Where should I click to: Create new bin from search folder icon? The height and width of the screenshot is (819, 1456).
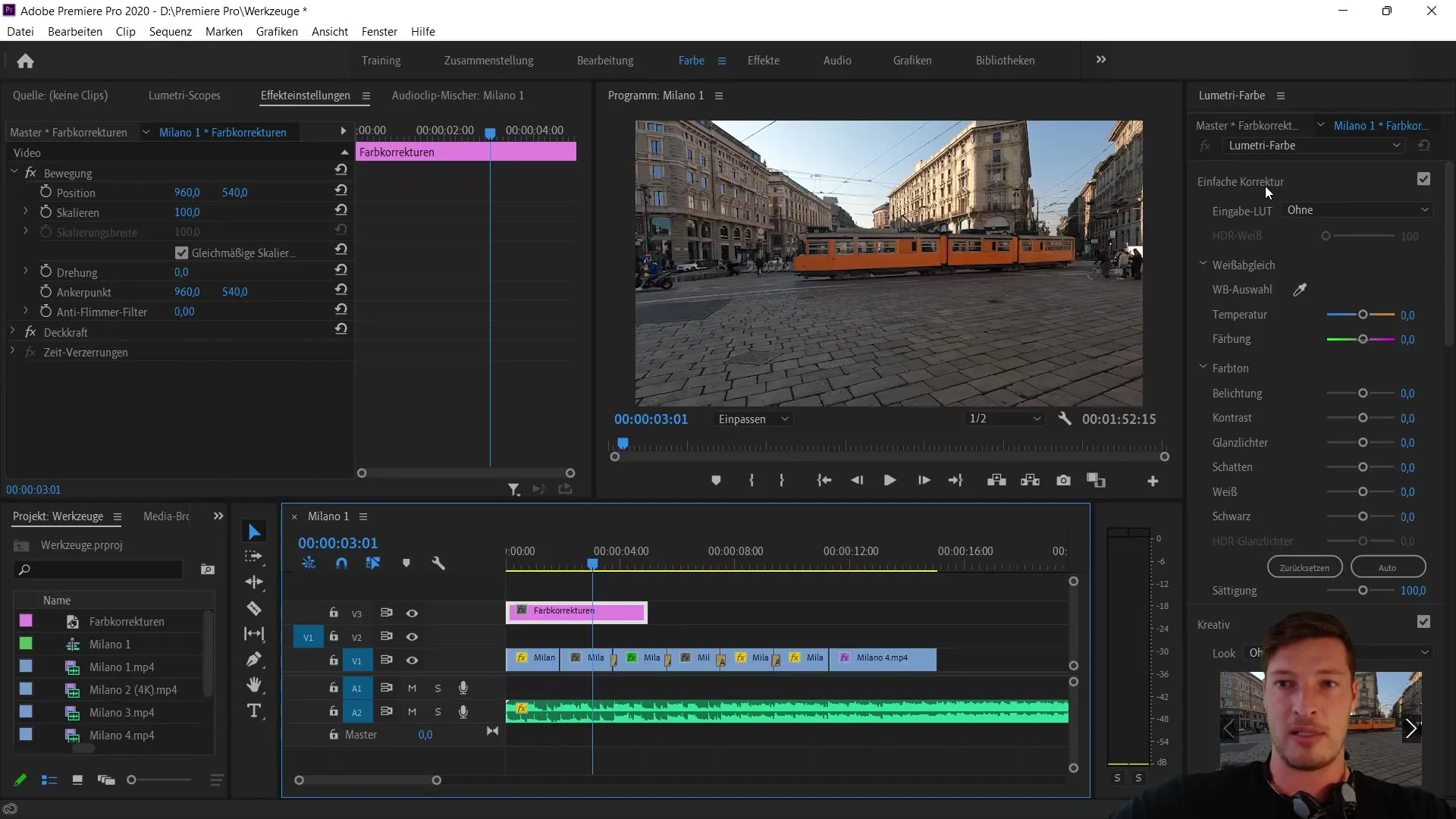pos(207,570)
